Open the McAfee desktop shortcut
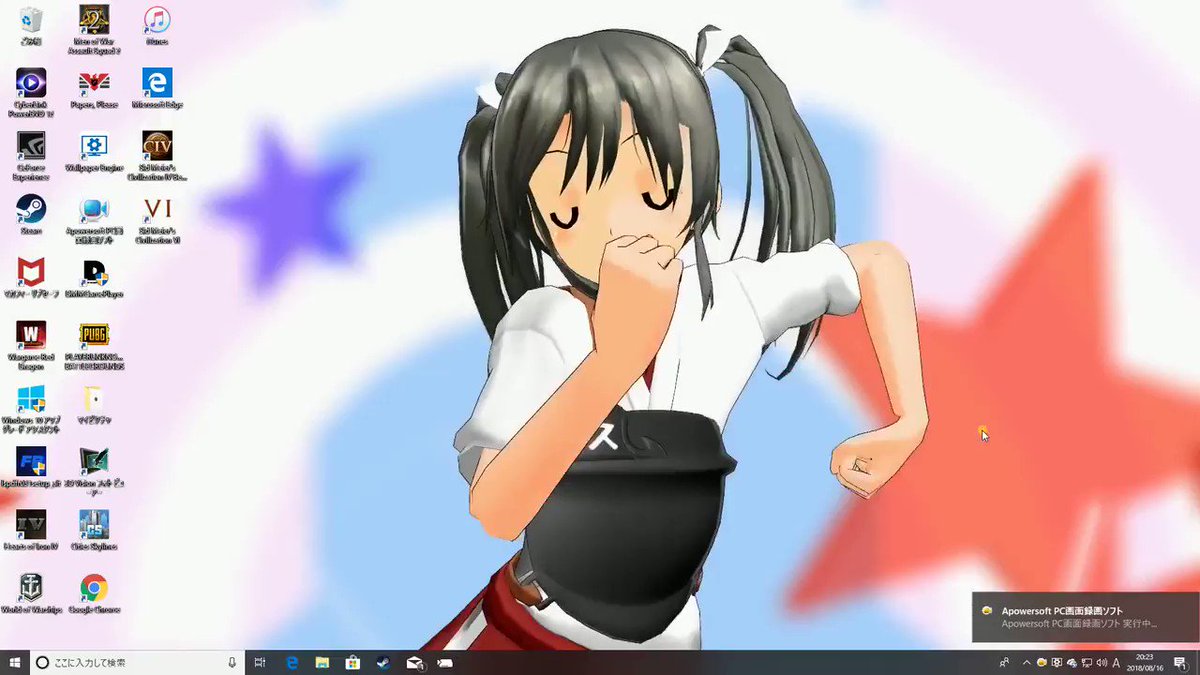The image size is (1200, 675). pyautogui.click(x=31, y=279)
